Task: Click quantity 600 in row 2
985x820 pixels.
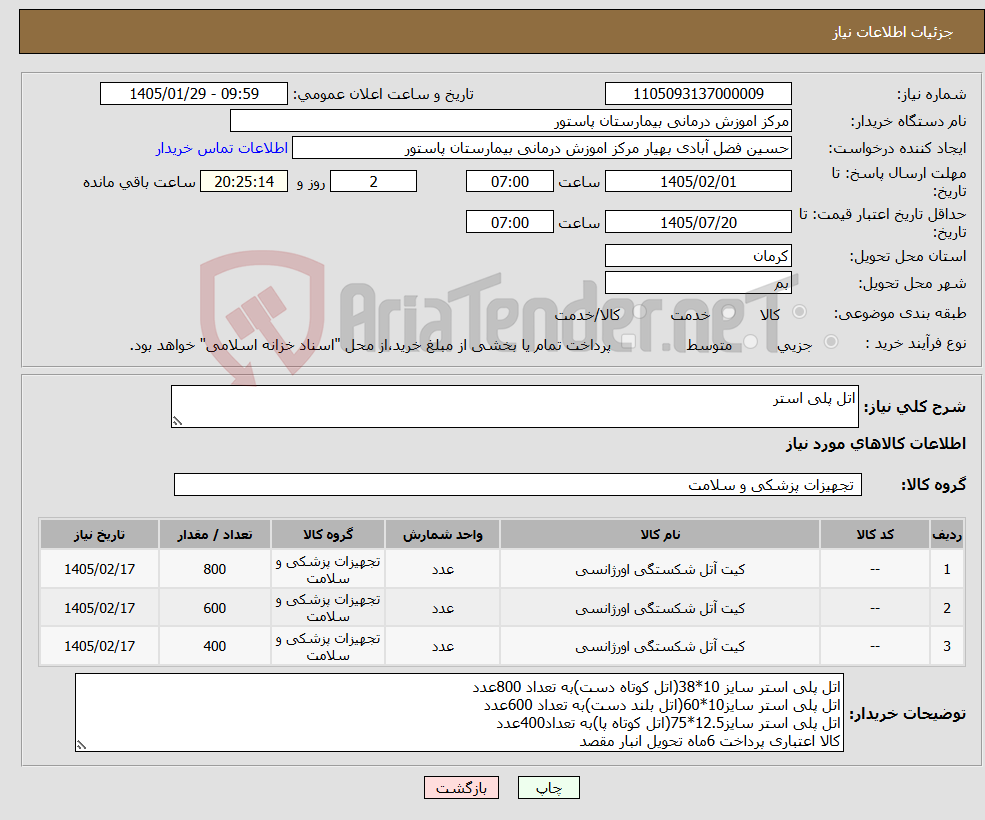Action: point(215,608)
